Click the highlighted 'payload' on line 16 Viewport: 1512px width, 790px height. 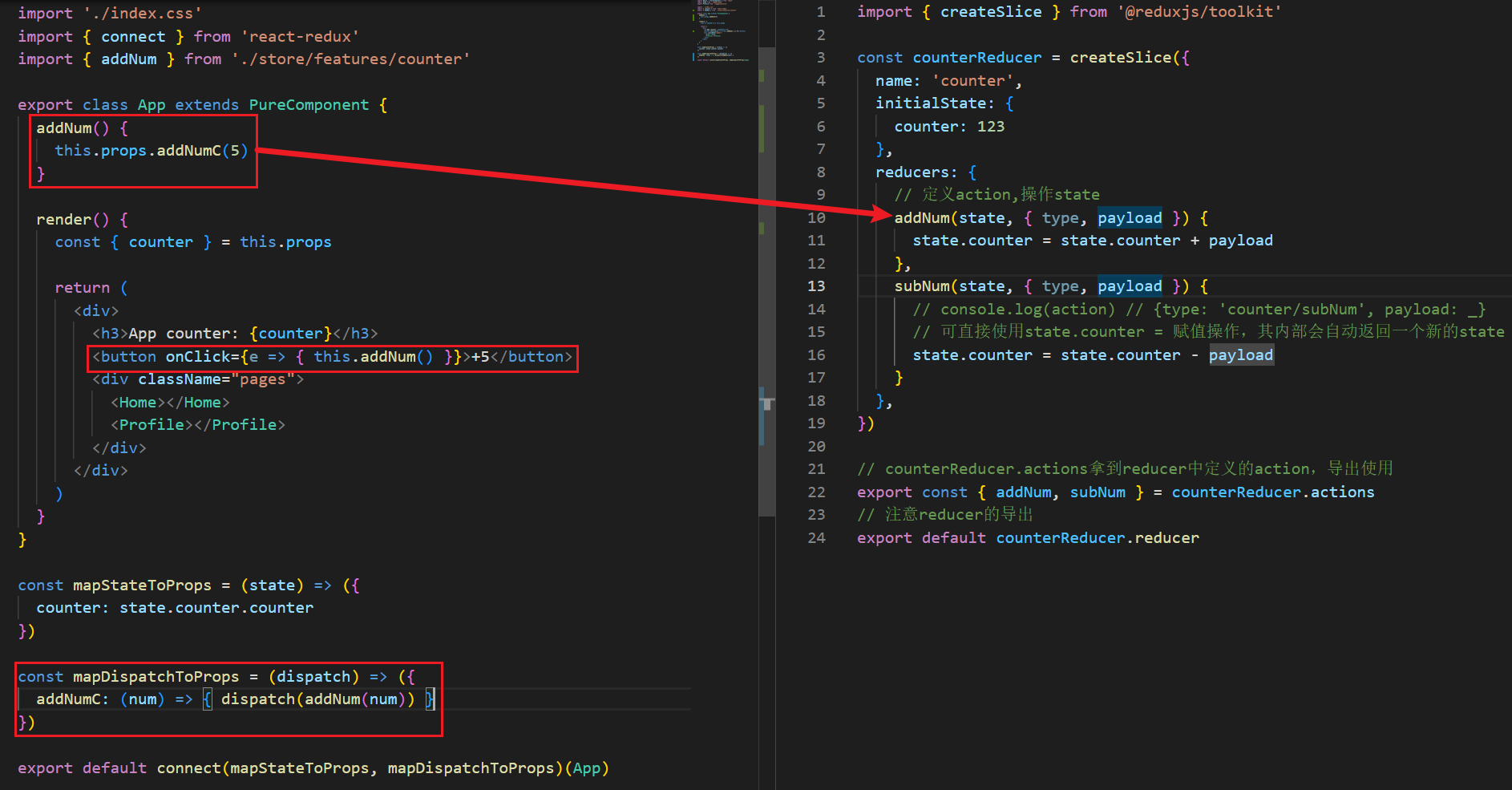coord(1241,355)
